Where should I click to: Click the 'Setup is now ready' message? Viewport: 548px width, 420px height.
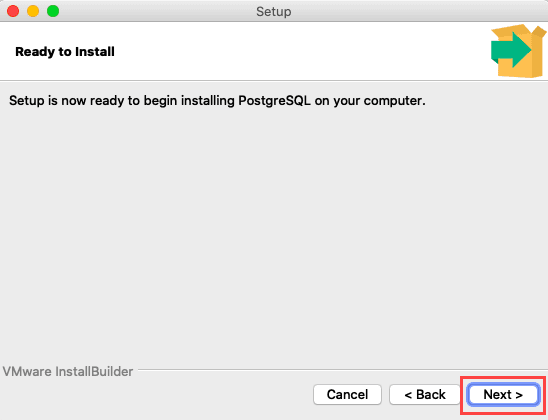217,101
